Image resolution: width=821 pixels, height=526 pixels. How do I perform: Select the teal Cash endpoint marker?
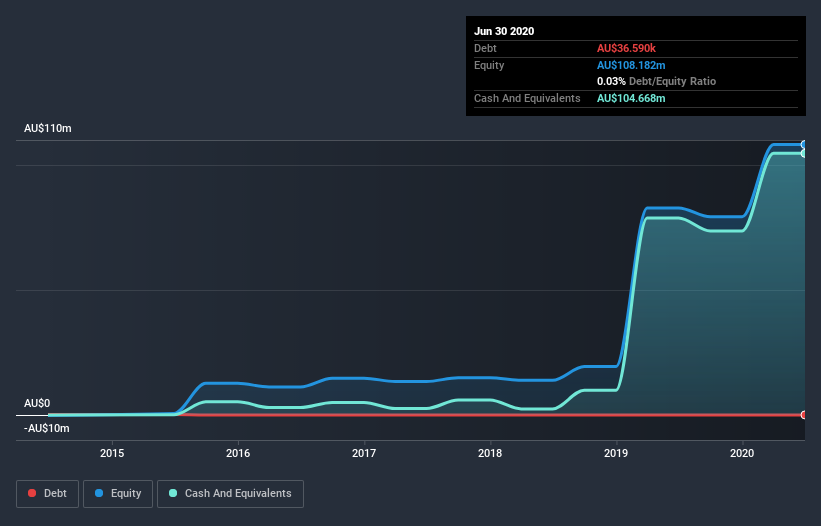pyautogui.click(x=804, y=153)
